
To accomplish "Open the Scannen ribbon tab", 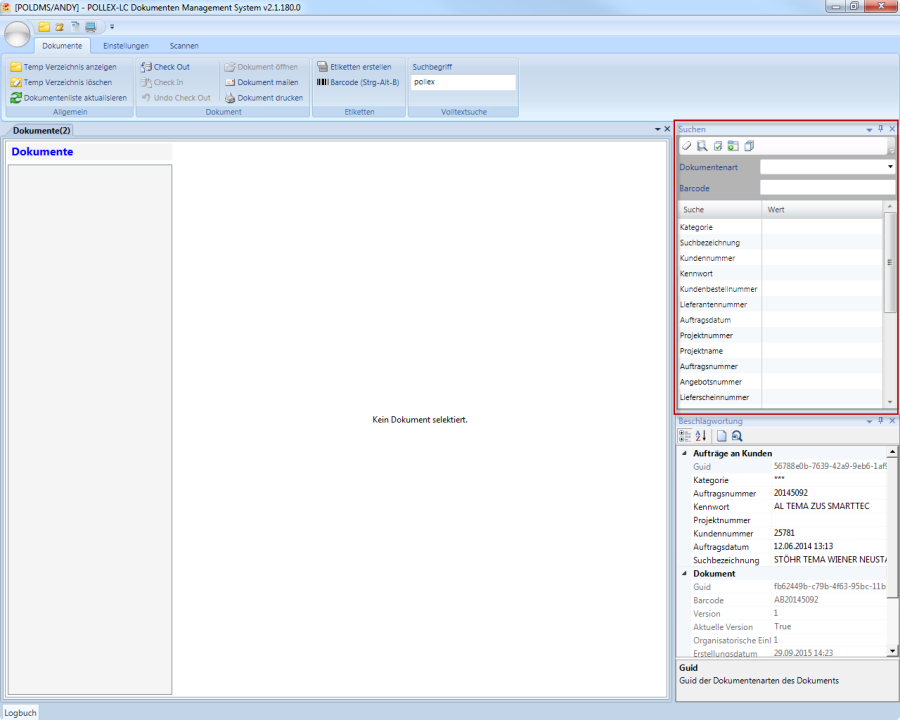I will (184, 46).
